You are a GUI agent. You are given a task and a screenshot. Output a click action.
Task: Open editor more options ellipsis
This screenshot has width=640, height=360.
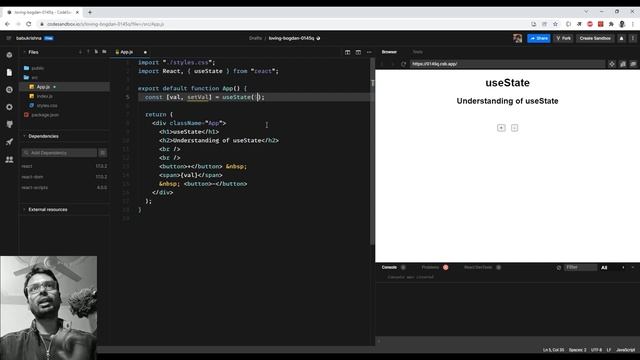click(x=369, y=52)
